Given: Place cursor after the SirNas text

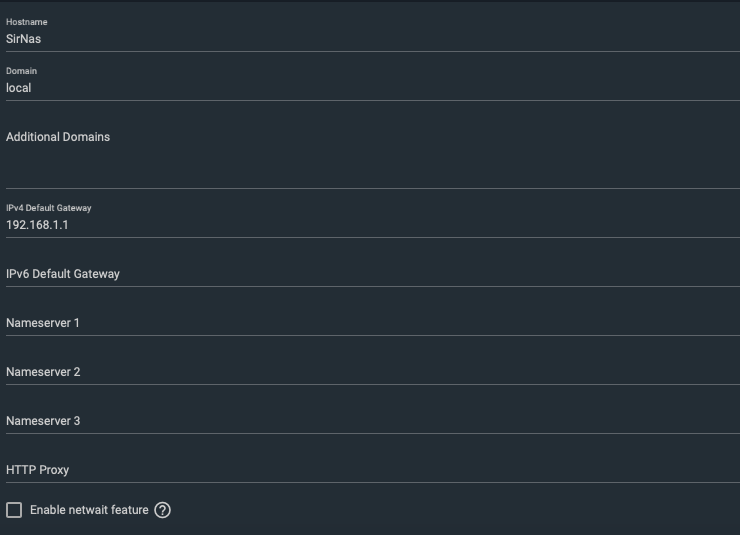Looking at the screenshot, I should click(42, 39).
